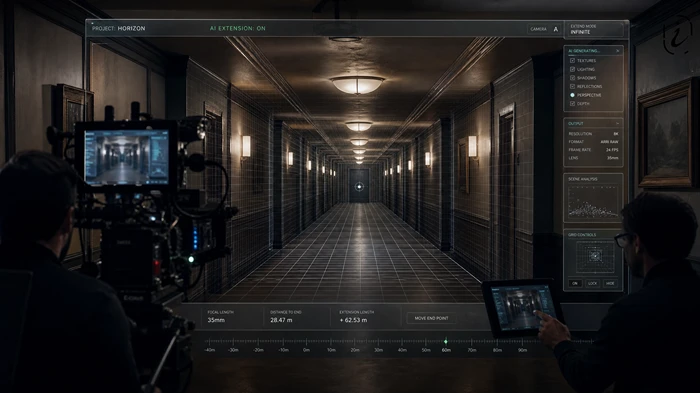The image size is (700, 393).
Task: Click the Format ARRI RAW value
Action: (609, 142)
